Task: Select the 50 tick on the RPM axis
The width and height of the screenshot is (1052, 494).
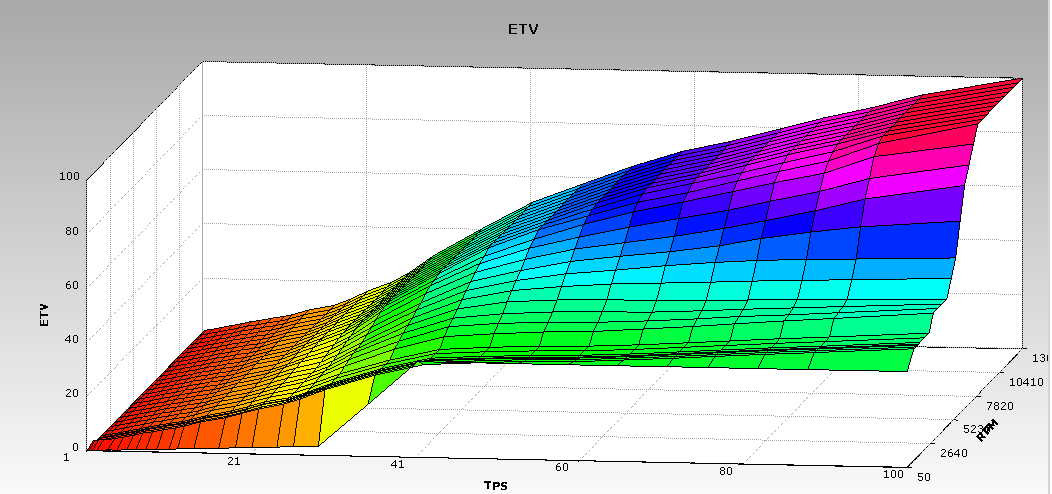Action: tap(926, 476)
